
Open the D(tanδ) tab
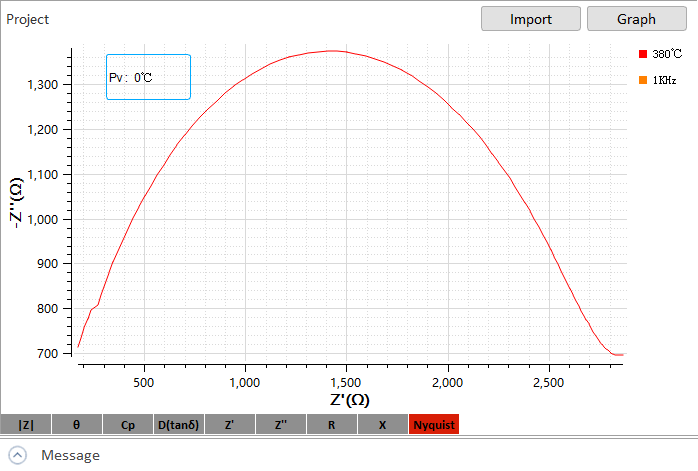click(x=179, y=425)
